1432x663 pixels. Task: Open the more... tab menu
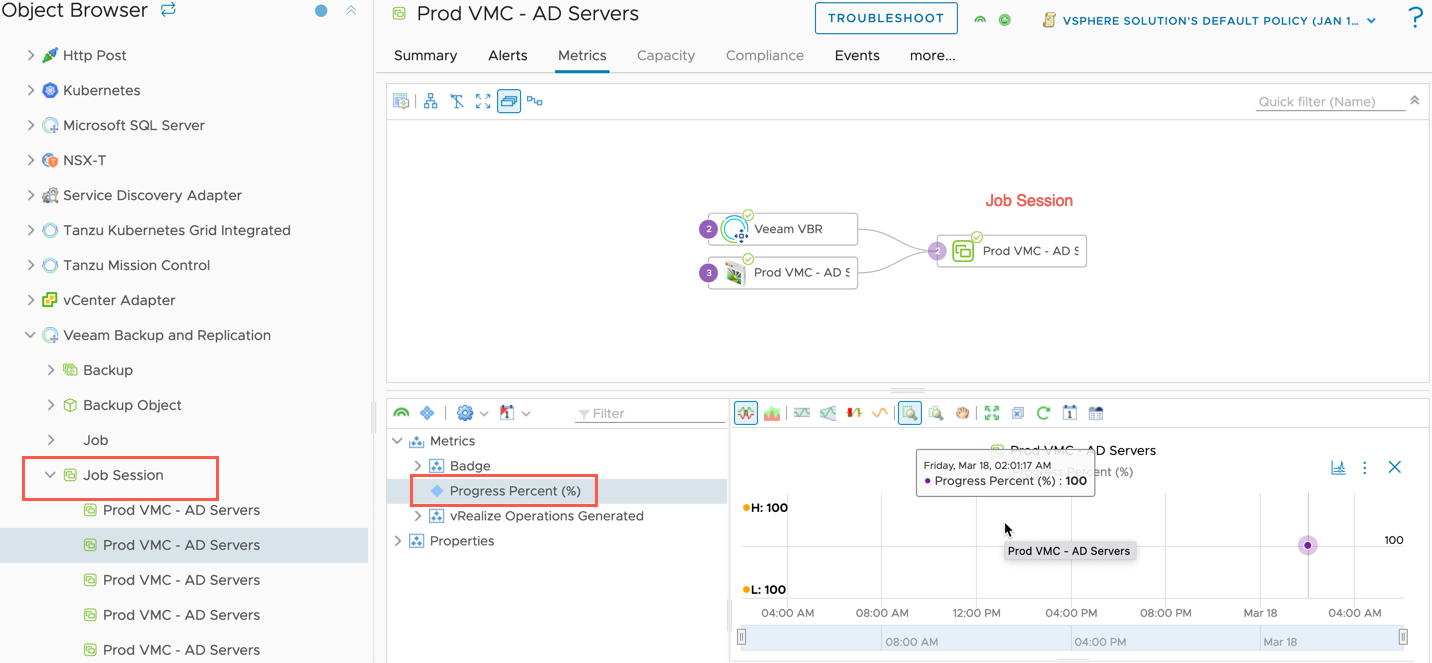[x=932, y=56]
